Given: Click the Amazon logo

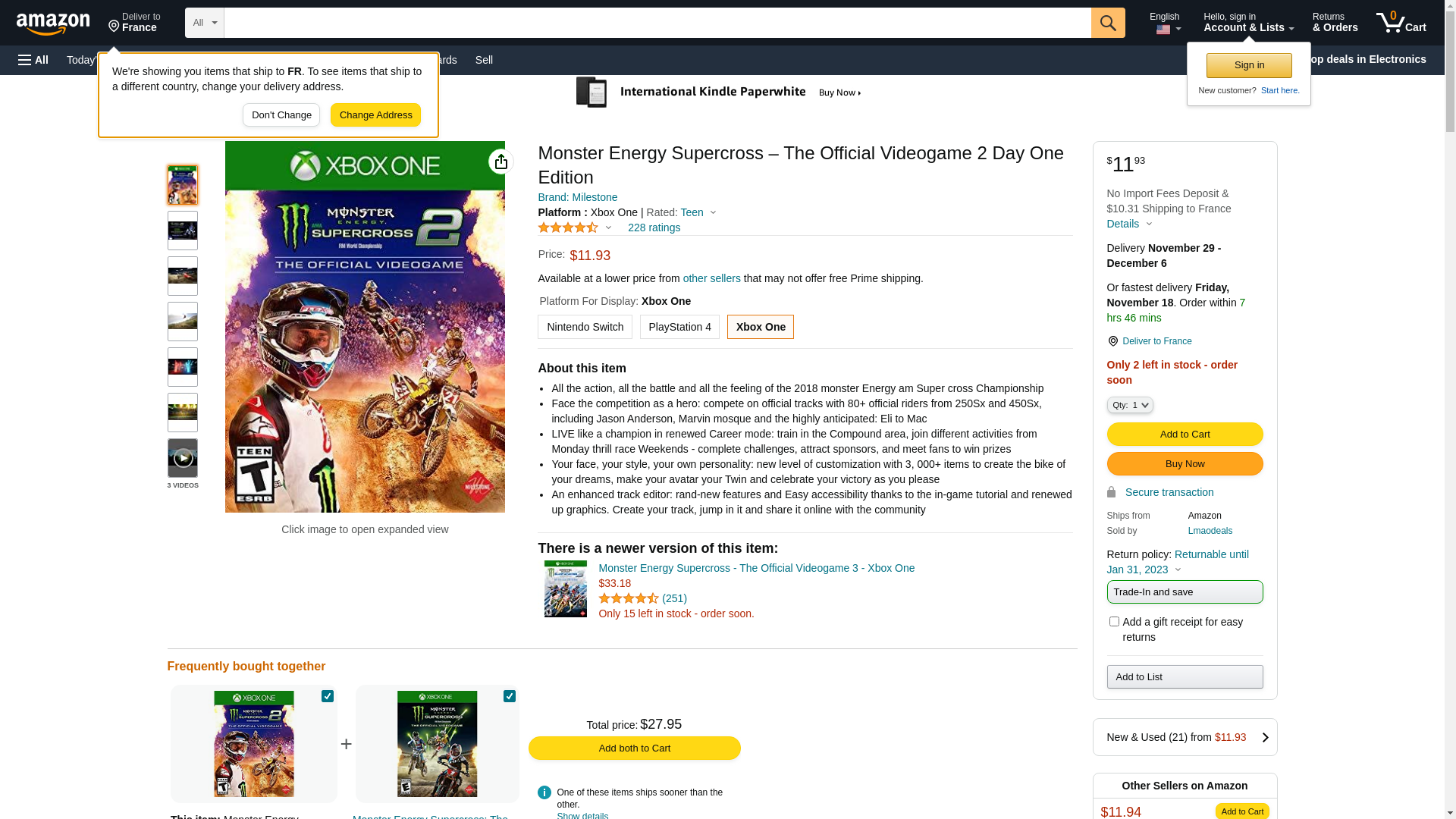Looking at the screenshot, I should (x=53, y=24).
